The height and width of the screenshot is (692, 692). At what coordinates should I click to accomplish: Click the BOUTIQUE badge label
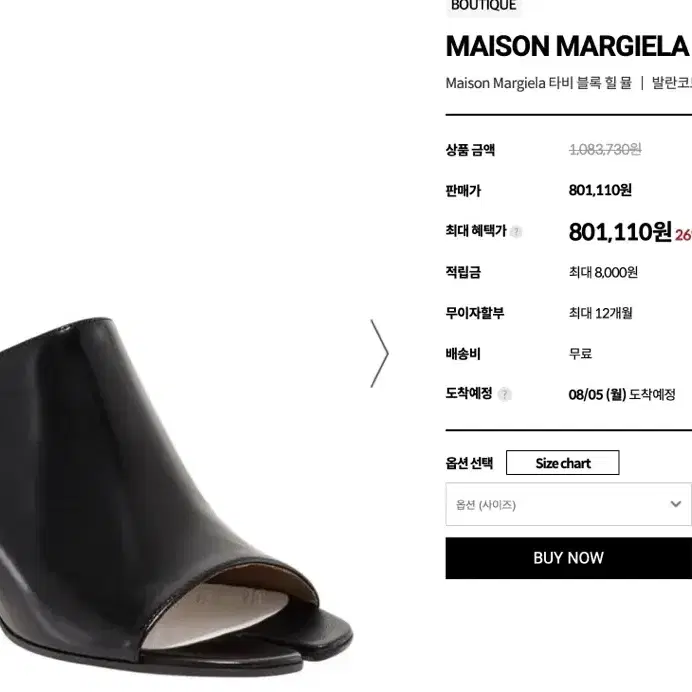click(x=484, y=6)
